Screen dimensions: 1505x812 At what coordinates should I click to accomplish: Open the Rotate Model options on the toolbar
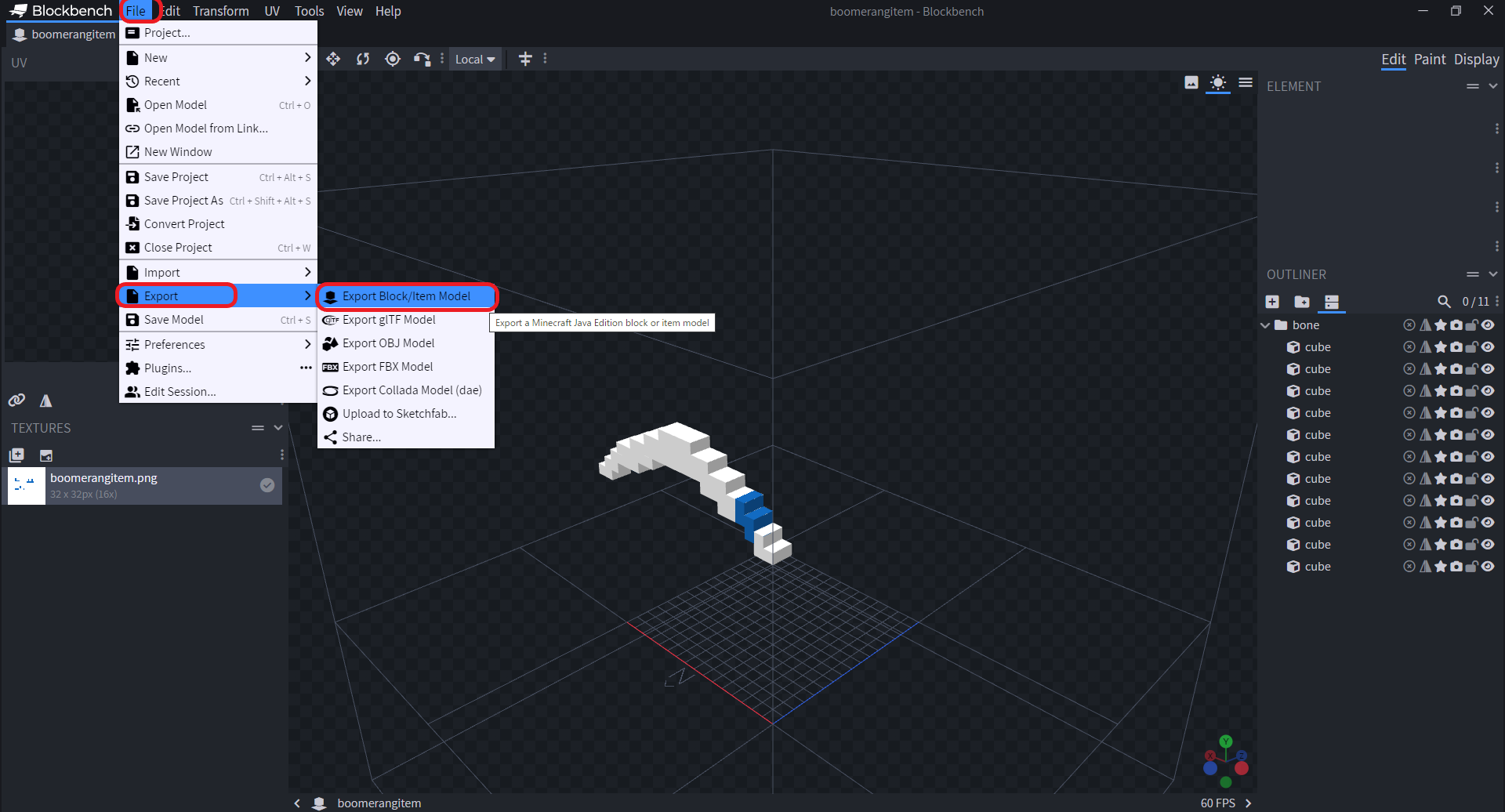422,59
